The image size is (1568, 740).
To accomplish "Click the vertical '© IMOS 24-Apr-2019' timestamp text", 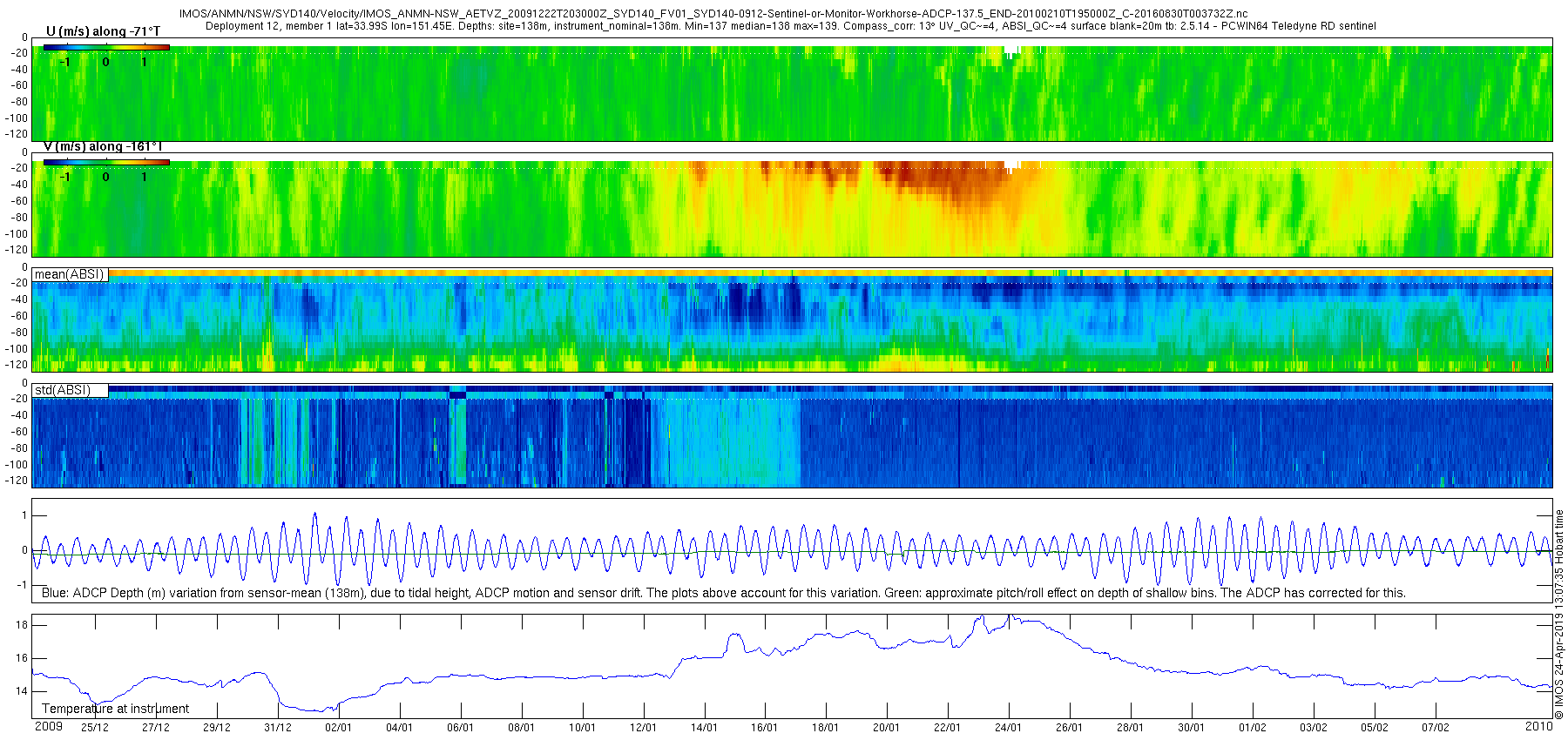I will point(1559,614).
